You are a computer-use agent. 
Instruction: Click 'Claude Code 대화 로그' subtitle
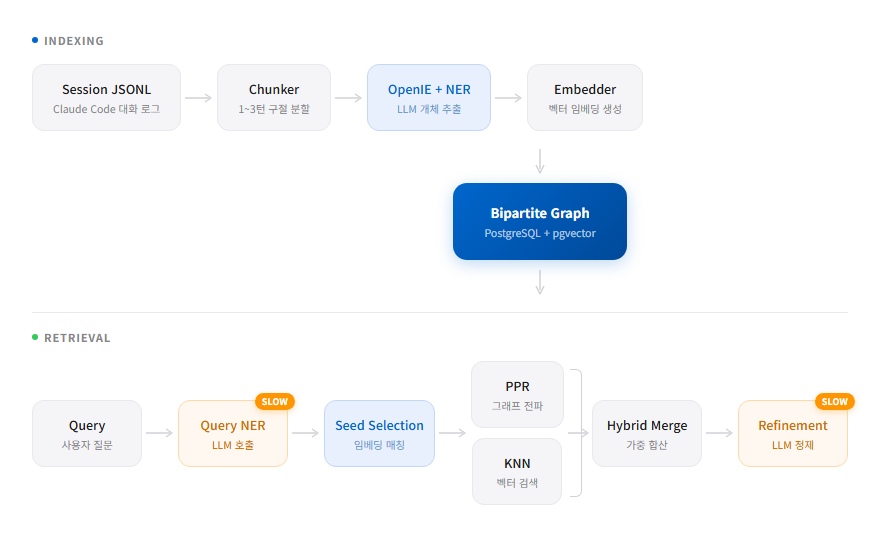[x=107, y=109]
